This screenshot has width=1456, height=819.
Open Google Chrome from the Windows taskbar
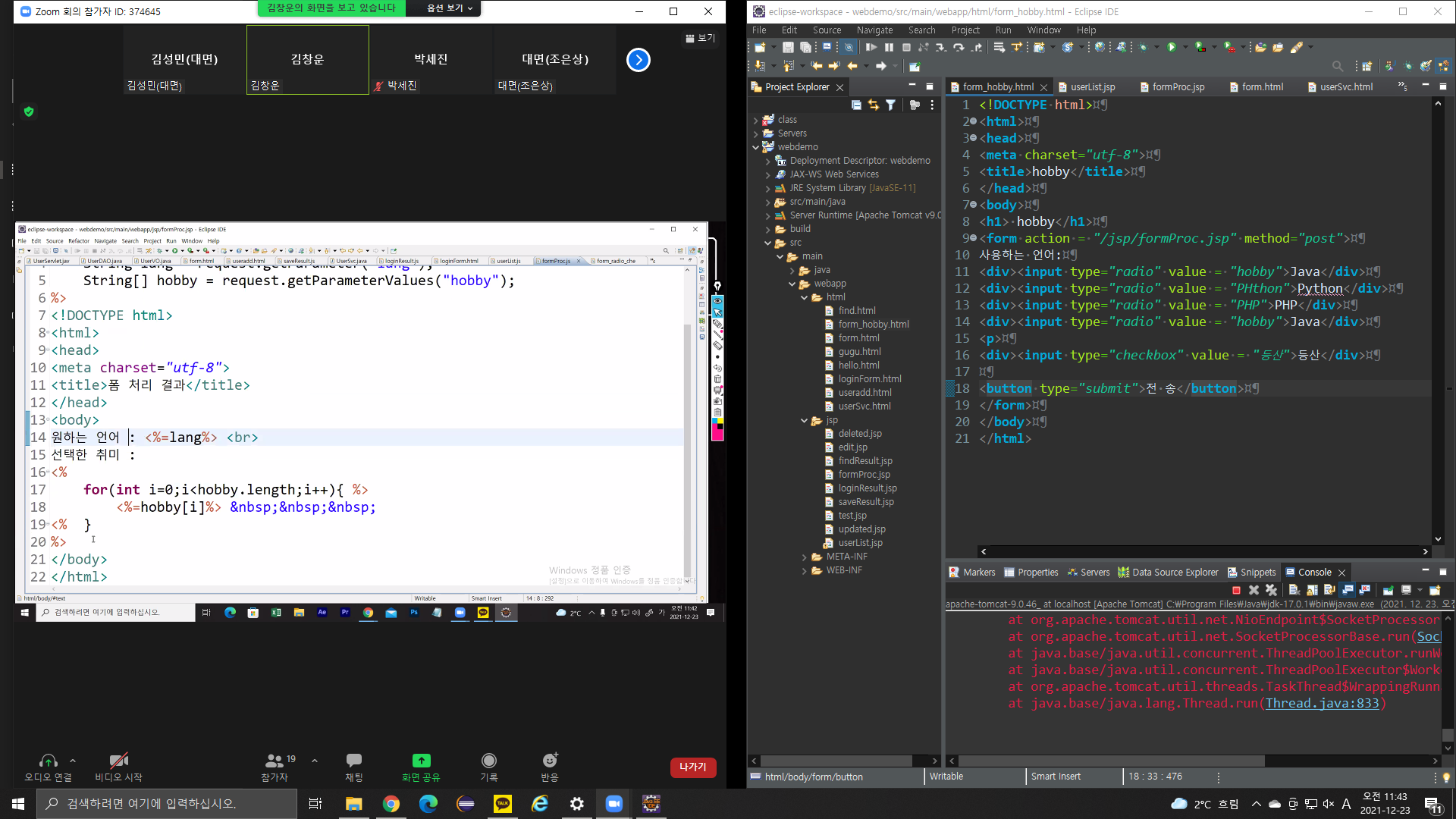[391, 804]
